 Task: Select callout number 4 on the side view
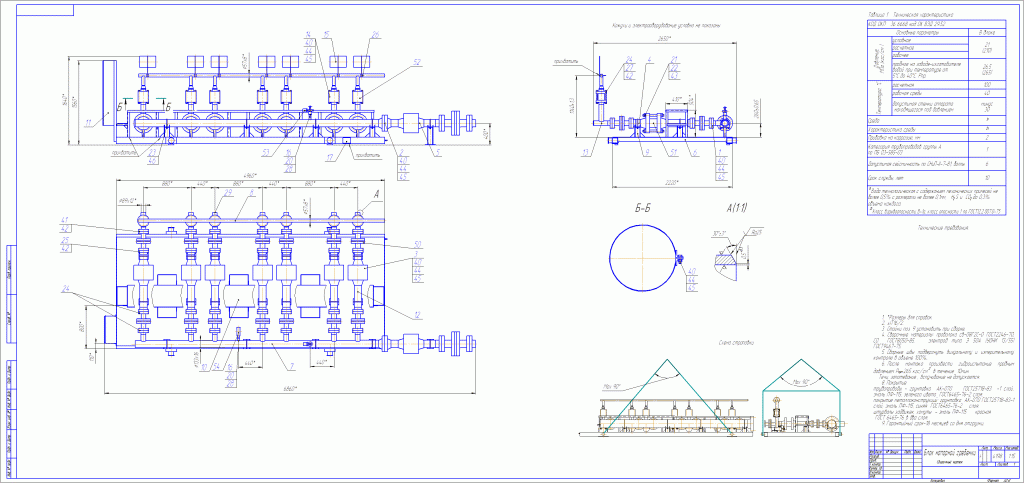coord(650,60)
